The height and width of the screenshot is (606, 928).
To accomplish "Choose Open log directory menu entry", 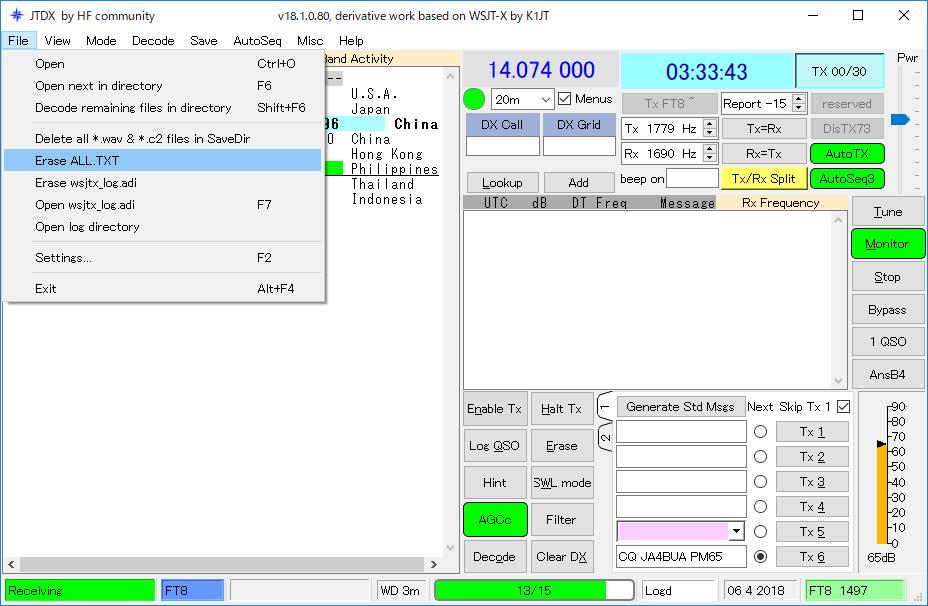I will click(163, 227).
